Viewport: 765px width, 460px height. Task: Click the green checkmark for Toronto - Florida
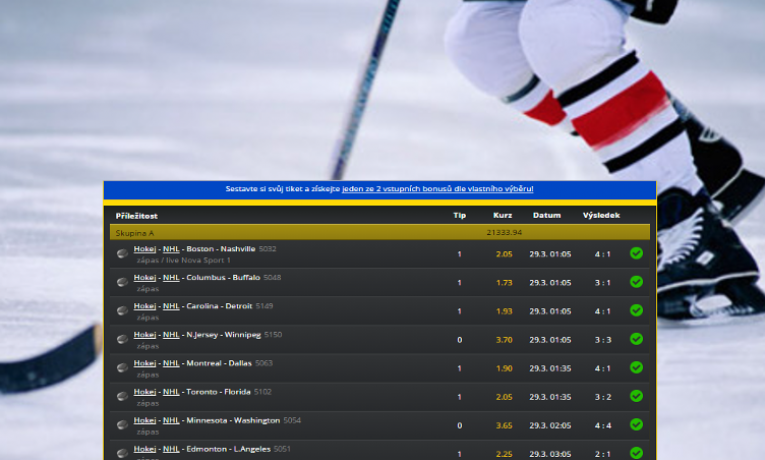[636, 396]
